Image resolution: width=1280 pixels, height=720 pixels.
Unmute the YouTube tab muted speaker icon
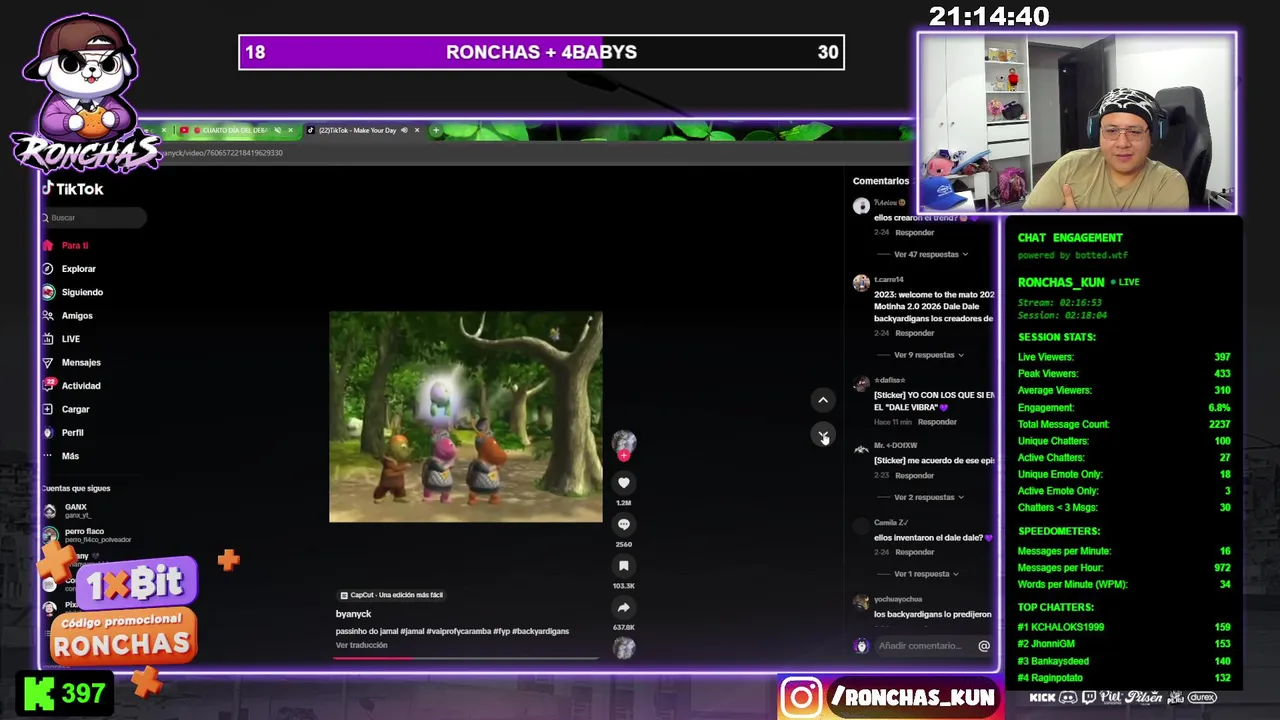pyautogui.click(x=277, y=130)
